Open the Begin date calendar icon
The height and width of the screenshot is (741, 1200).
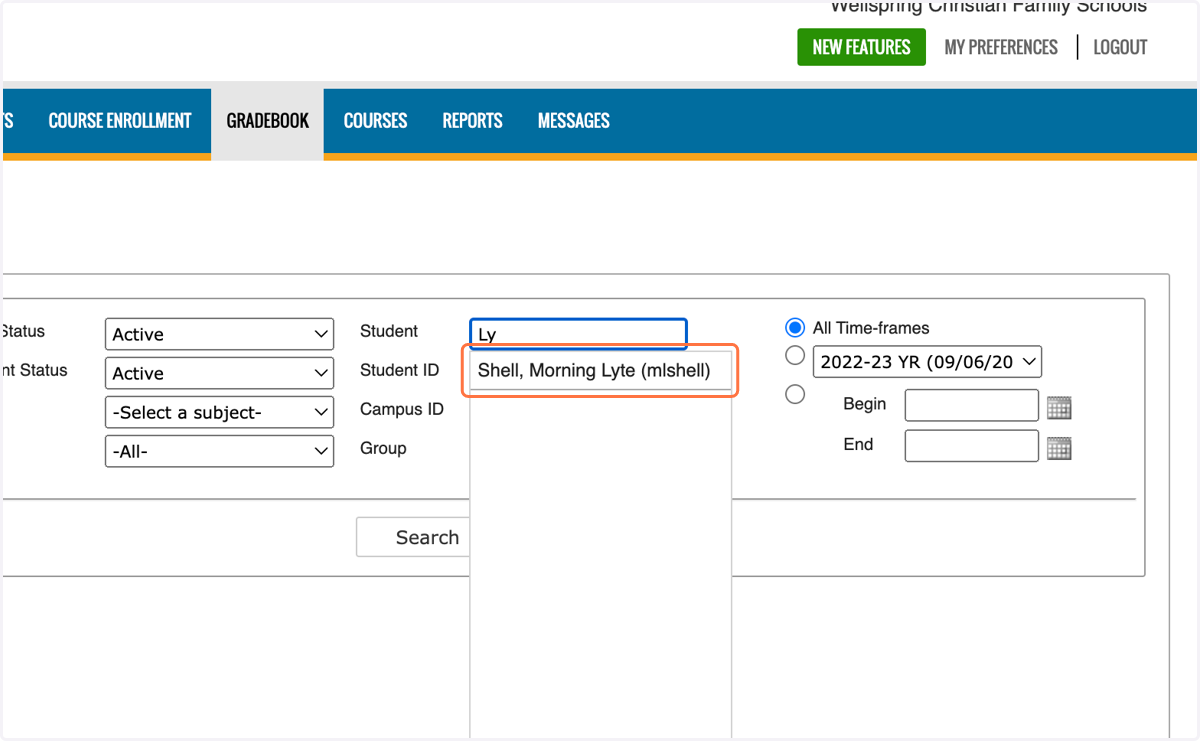1059,407
